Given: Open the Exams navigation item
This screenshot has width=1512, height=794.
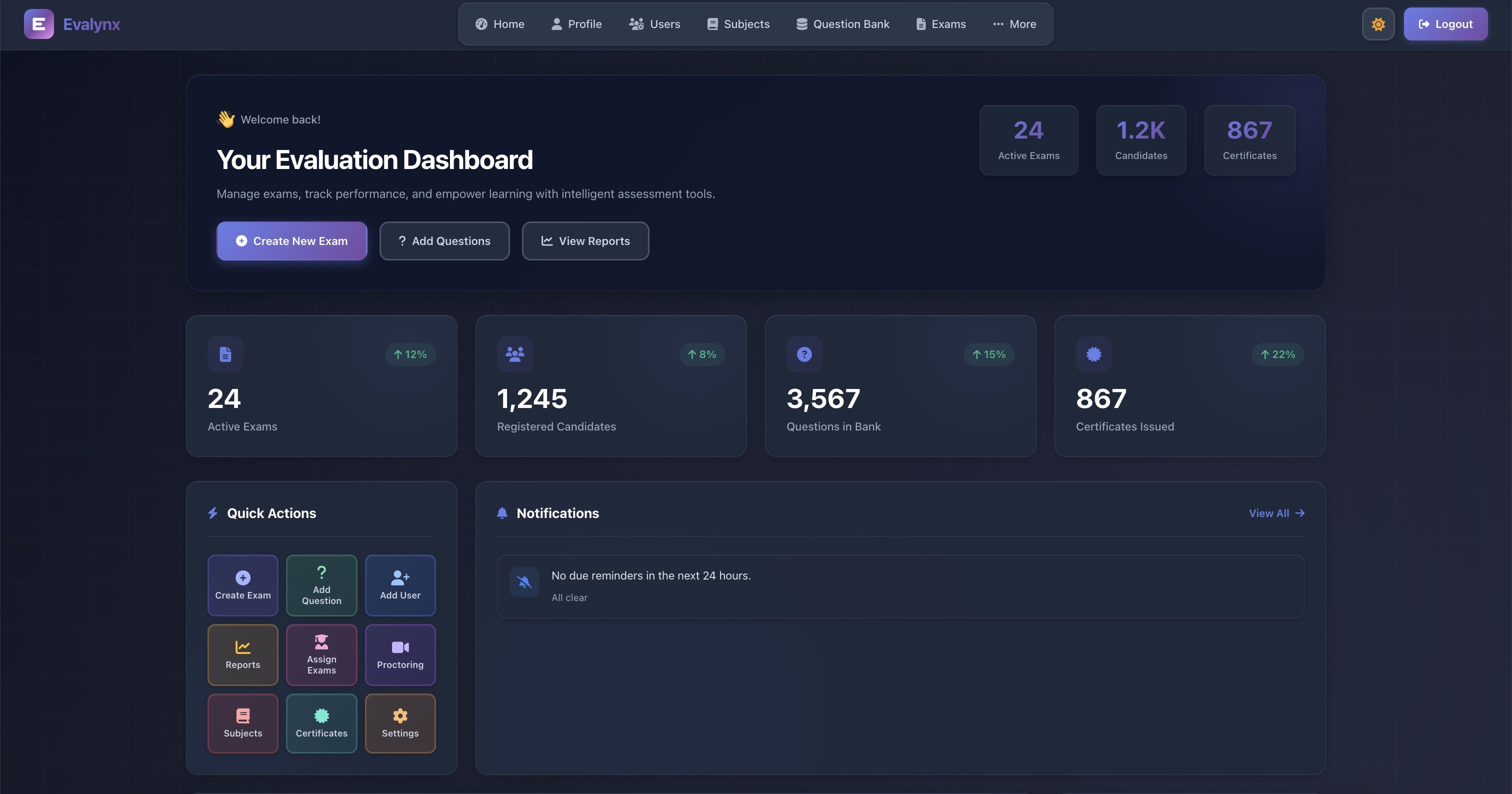Looking at the screenshot, I should pyautogui.click(x=941, y=24).
